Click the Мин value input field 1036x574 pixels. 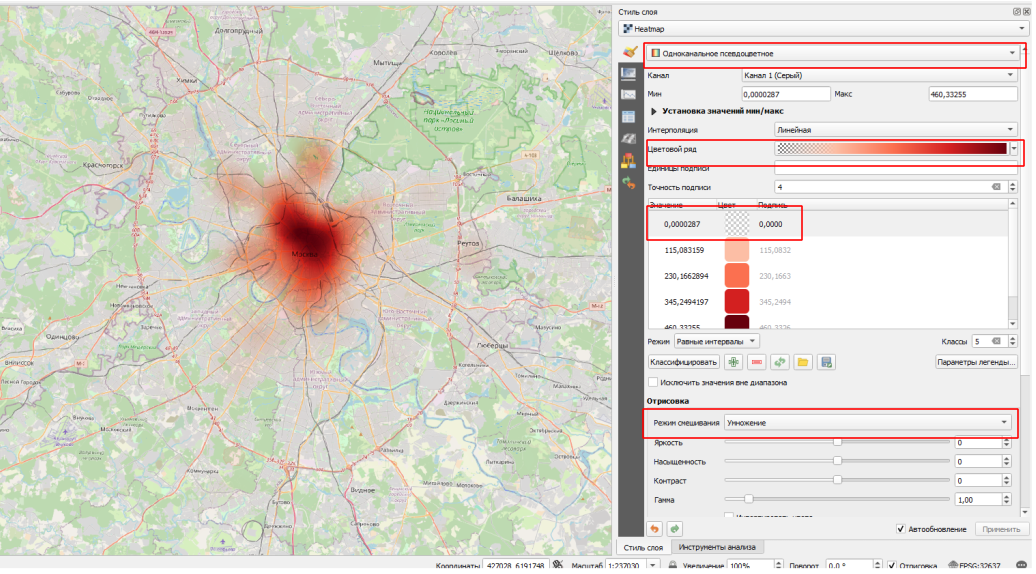click(786, 94)
